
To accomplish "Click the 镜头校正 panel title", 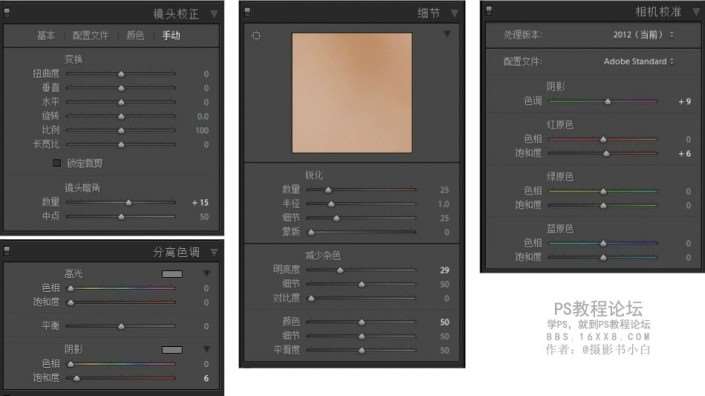I will click(x=176, y=14).
